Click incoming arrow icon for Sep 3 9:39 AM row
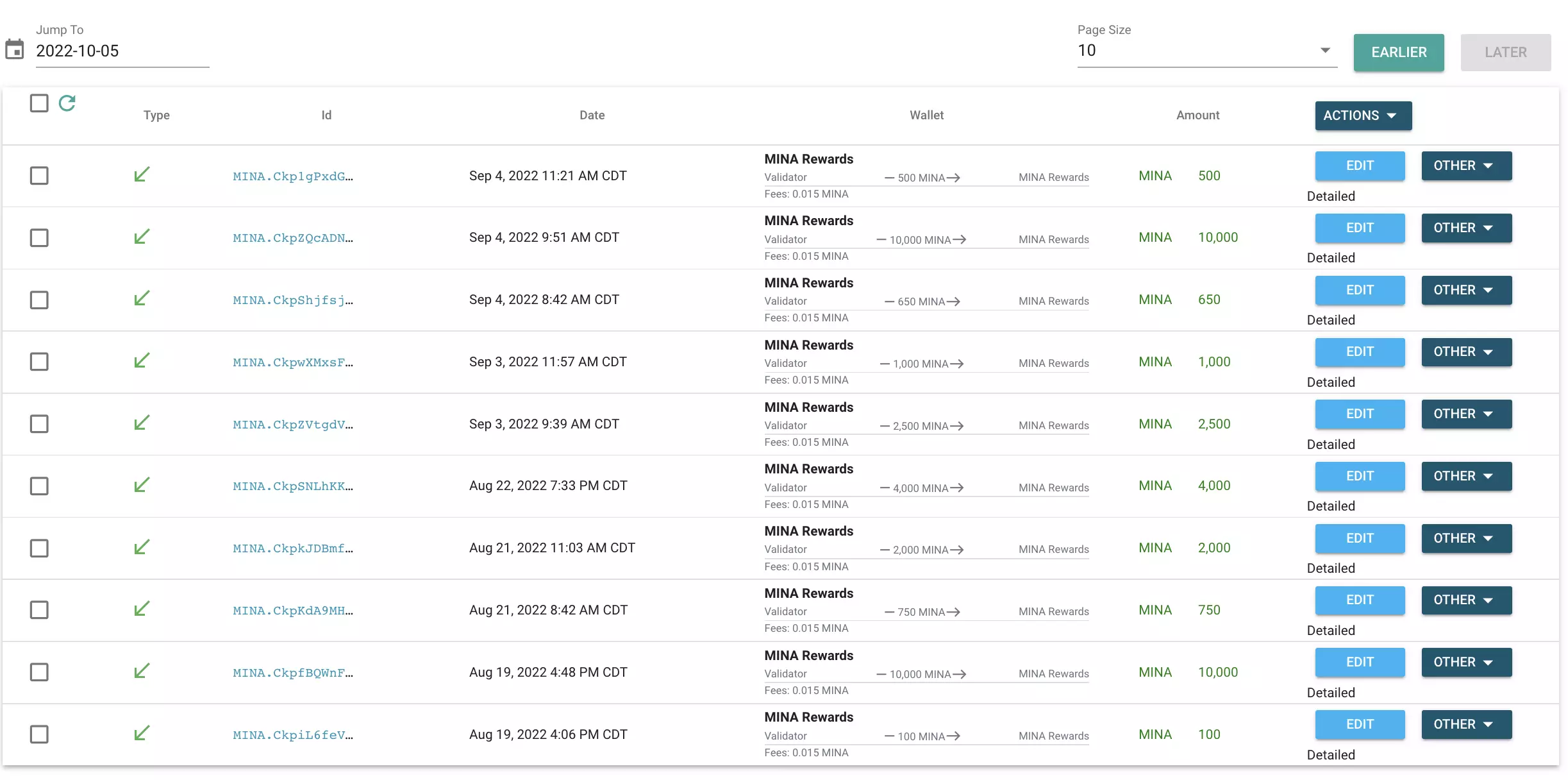This screenshot has height=780, width=1568. [x=142, y=423]
